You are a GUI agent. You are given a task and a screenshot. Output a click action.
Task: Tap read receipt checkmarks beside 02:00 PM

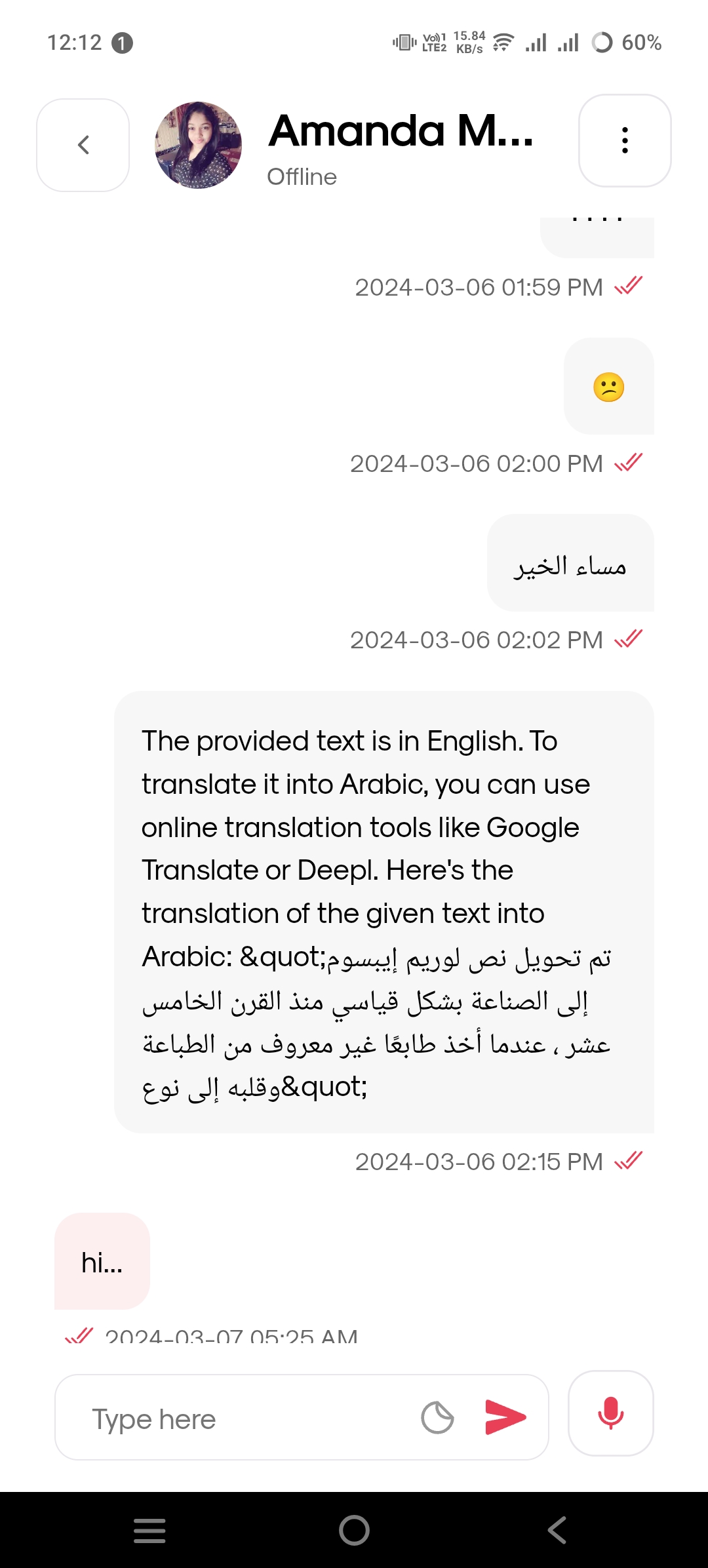628,462
